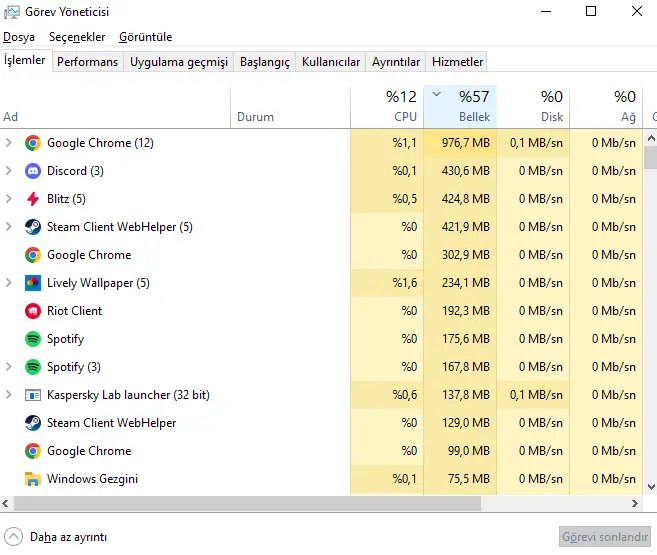
Task: Click the 137,8 MB Kaspersky memory cell
Action: click(x=460, y=395)
